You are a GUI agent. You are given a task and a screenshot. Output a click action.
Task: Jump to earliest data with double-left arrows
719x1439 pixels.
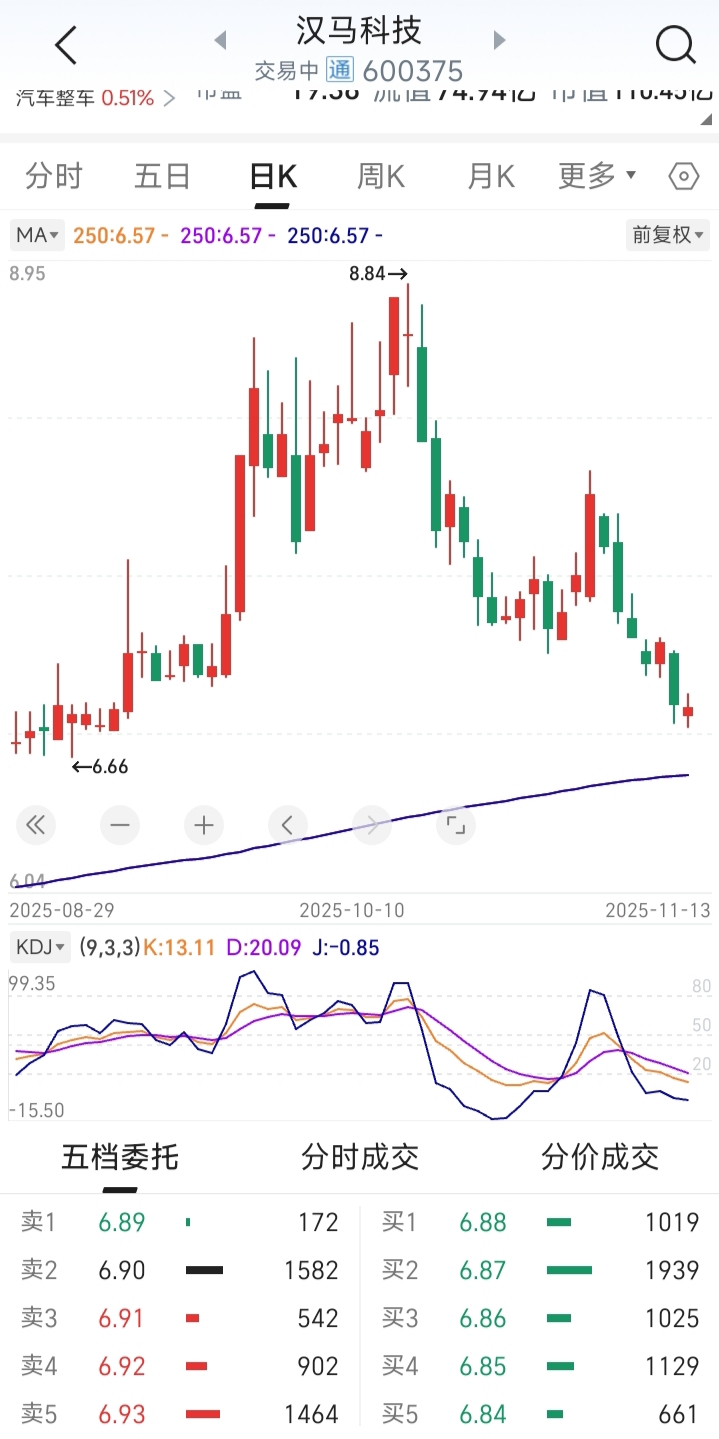[36, 825]
